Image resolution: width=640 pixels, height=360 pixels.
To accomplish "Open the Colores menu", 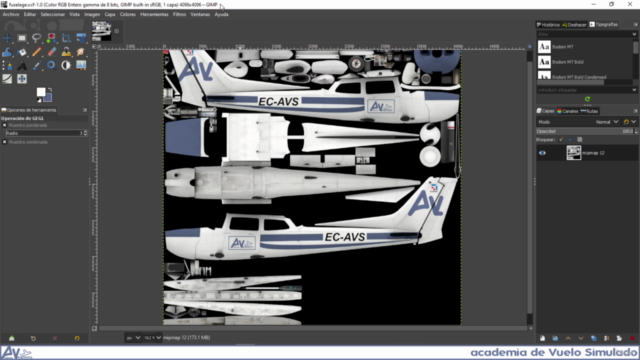I will click(127, 14).
